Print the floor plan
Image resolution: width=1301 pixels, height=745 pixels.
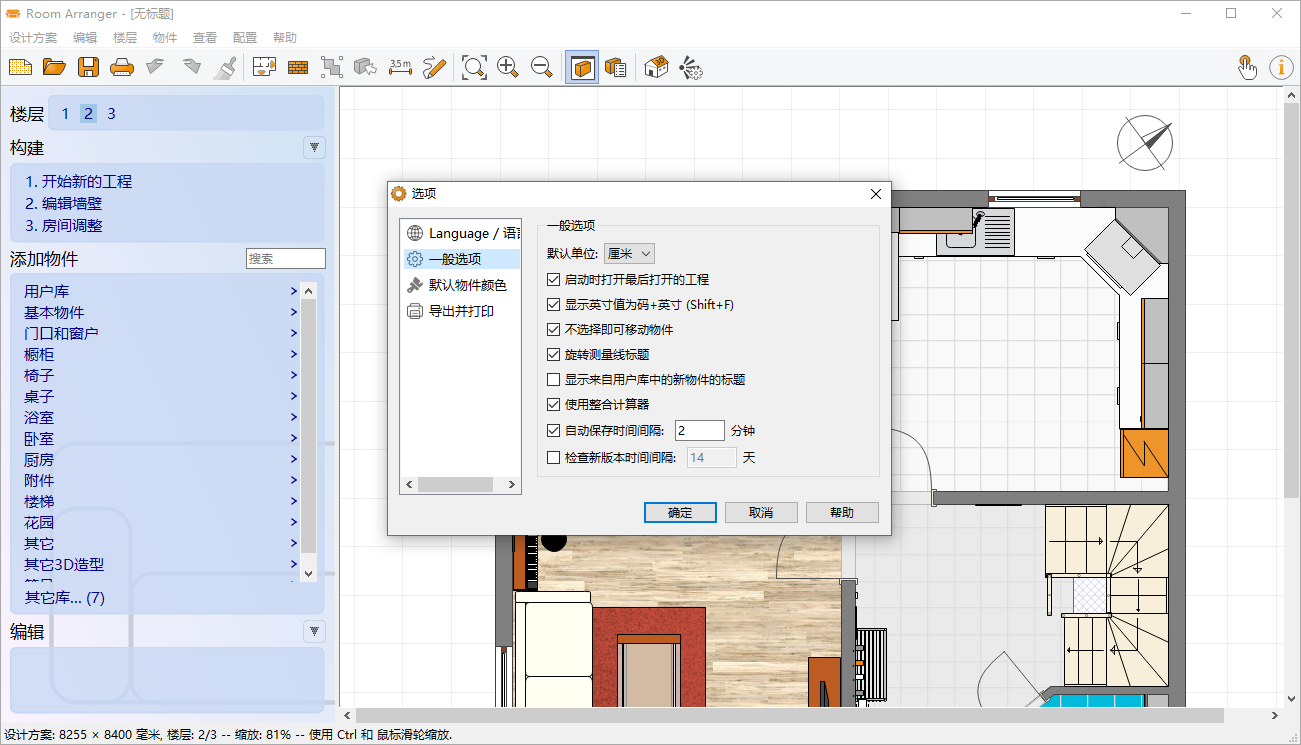point(120,67)
